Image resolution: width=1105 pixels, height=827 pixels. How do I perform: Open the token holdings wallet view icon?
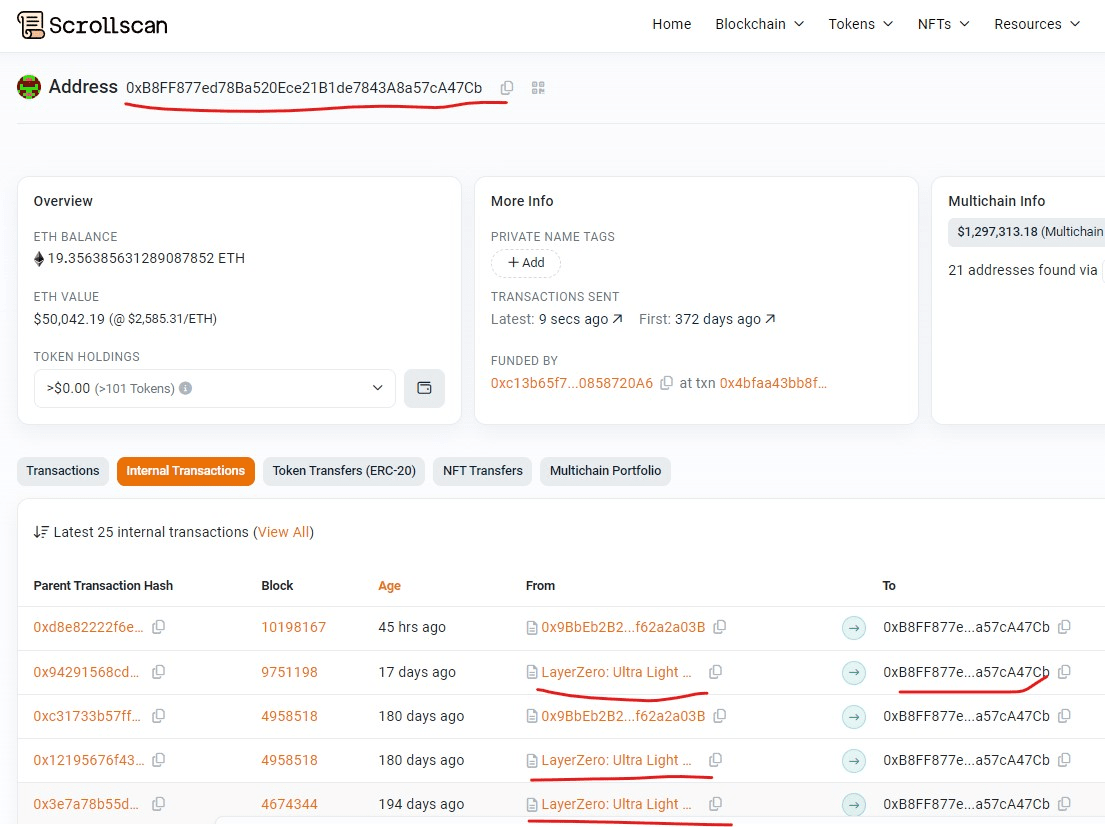pyautogui.click(x=424, y=388)
